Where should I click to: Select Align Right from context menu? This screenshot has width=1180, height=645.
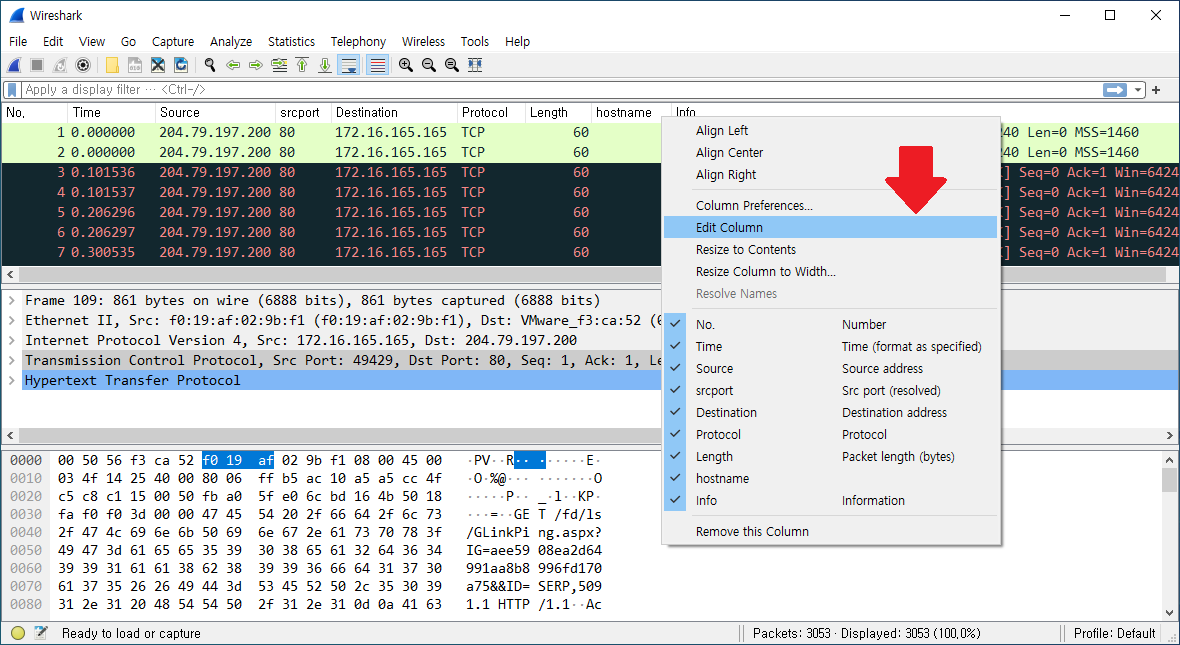click(830, 174)
